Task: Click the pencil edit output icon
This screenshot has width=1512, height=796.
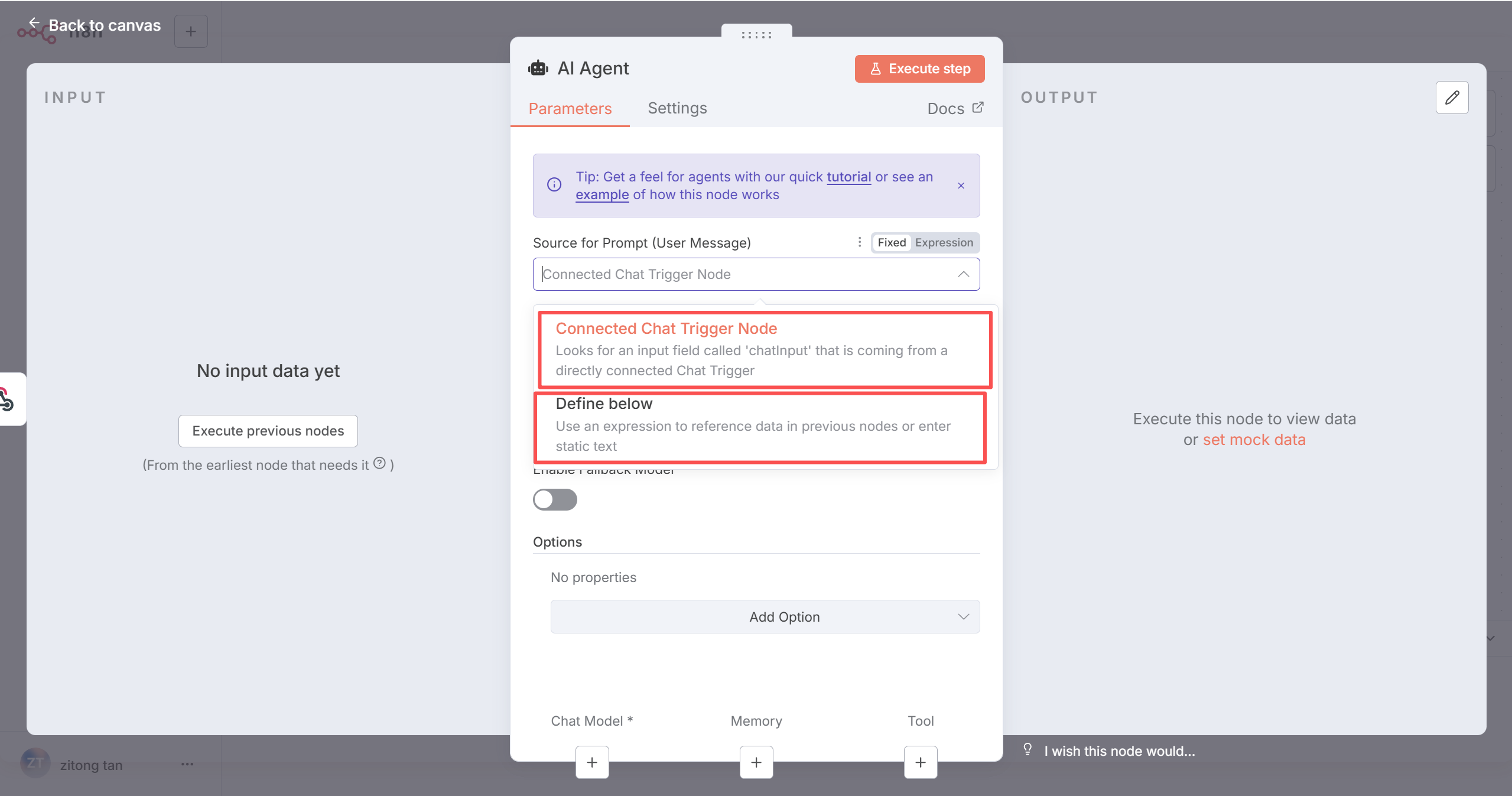Action: tap(1452, 98)
